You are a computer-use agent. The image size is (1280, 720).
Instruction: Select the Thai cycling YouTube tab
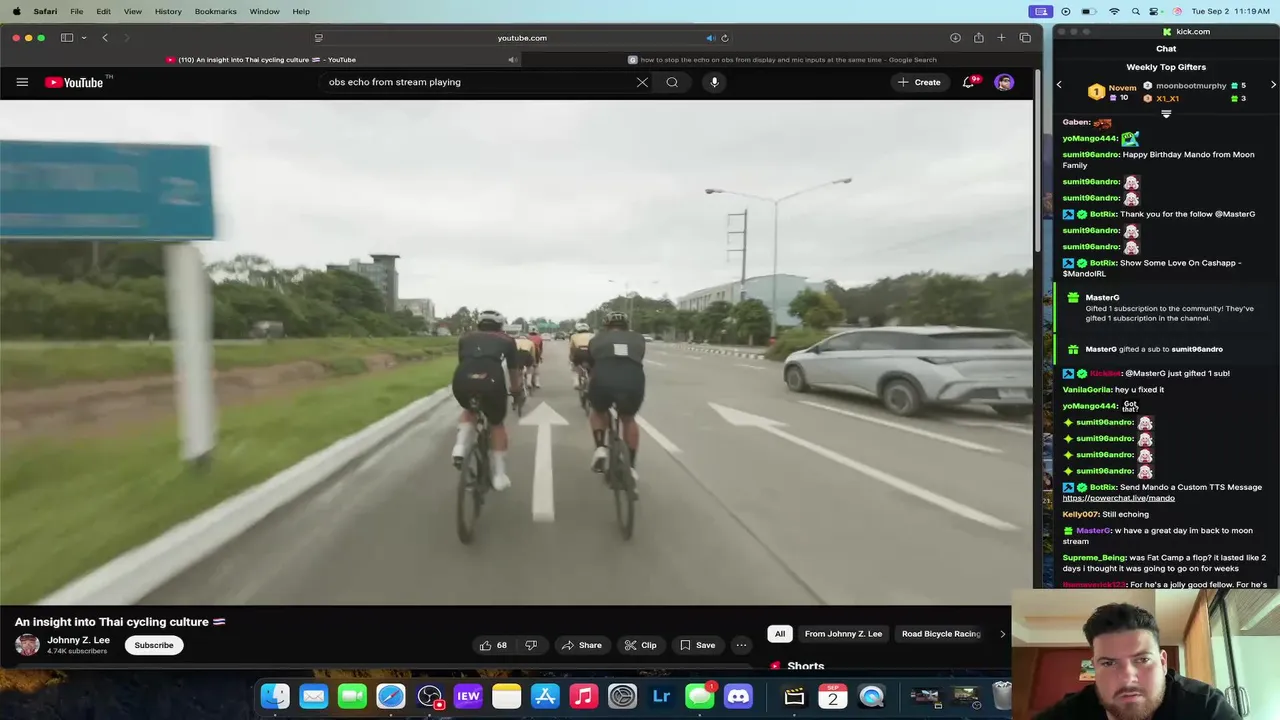pos(262,59)
